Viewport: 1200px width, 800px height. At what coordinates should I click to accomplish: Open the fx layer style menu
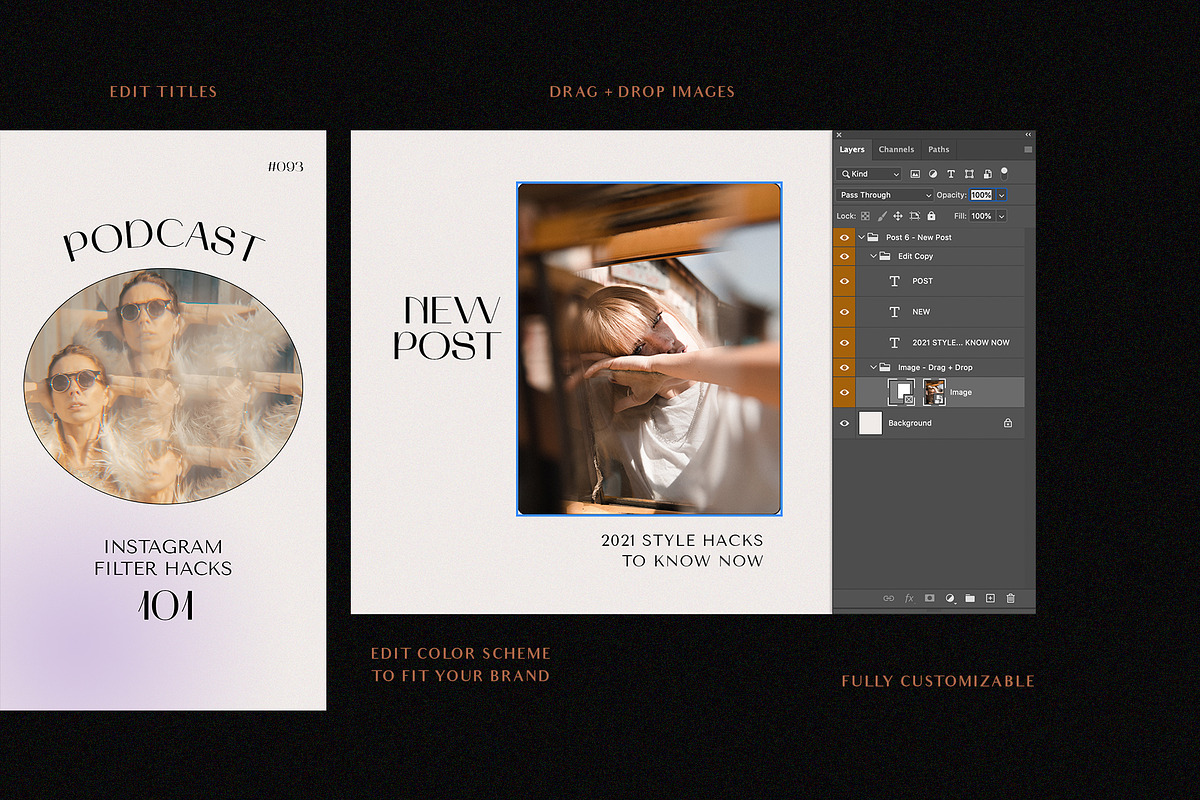click(x=909, y=598)
